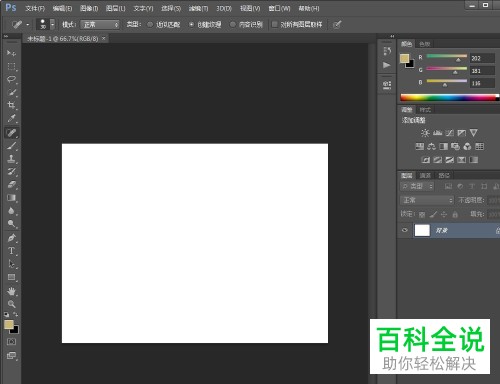Expand the collapsed panel dock arrows
Image resolution: width=500 pixels, height=384 pixels.
(x=392, y=36)
